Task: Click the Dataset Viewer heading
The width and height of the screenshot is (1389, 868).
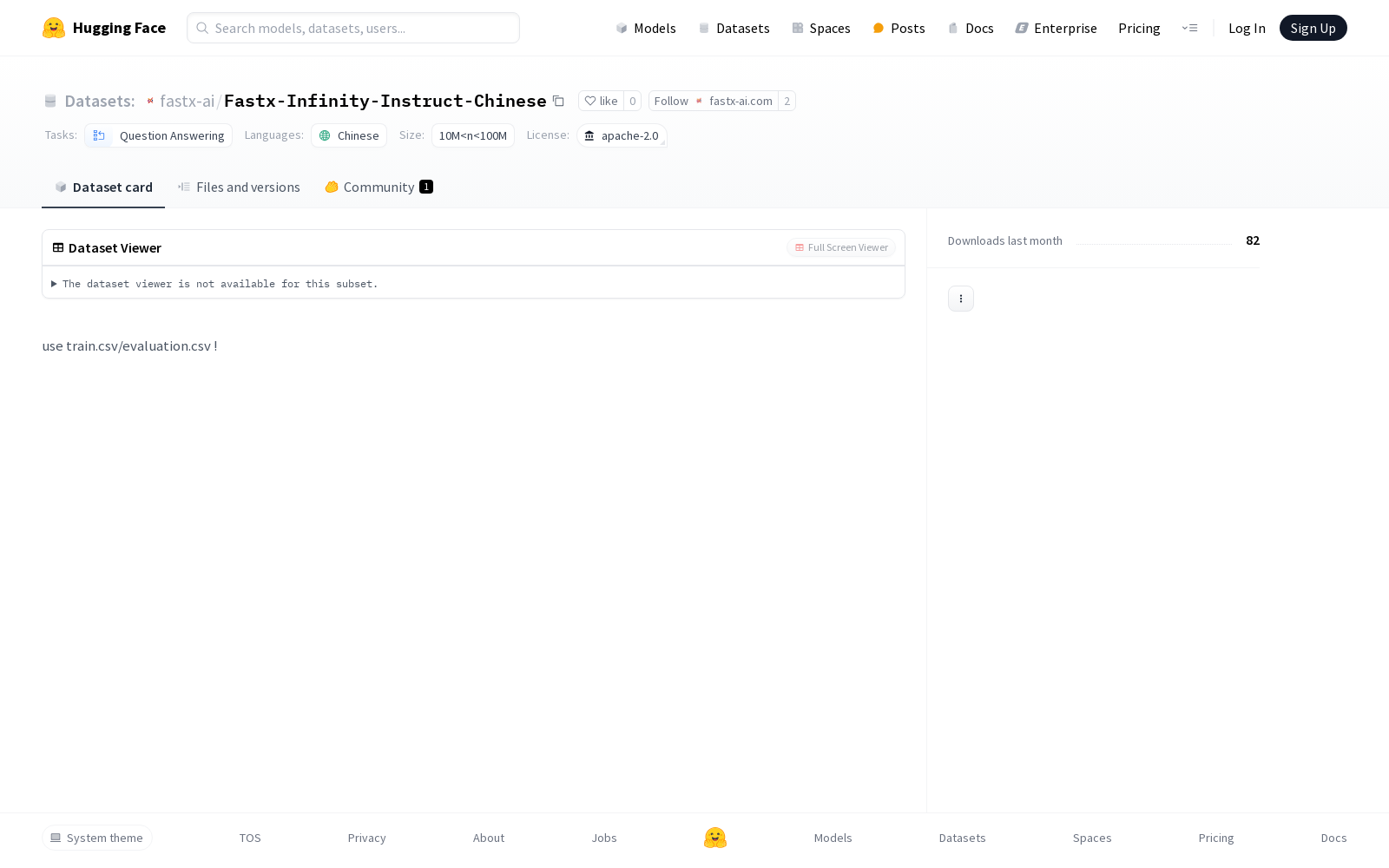Action: coord(115,247)
